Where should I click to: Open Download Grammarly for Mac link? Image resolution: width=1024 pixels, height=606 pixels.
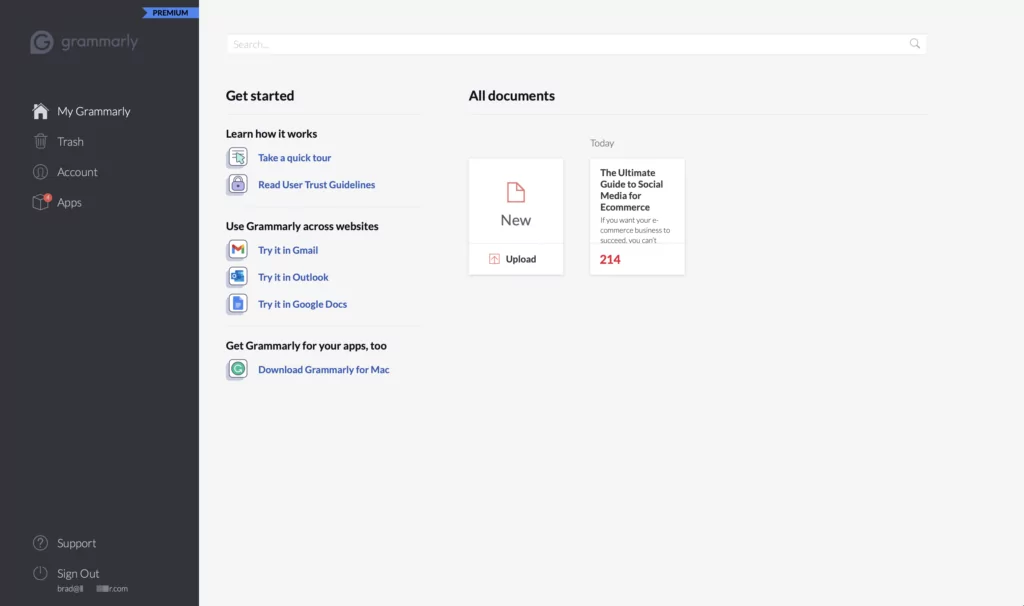(324, 370)
